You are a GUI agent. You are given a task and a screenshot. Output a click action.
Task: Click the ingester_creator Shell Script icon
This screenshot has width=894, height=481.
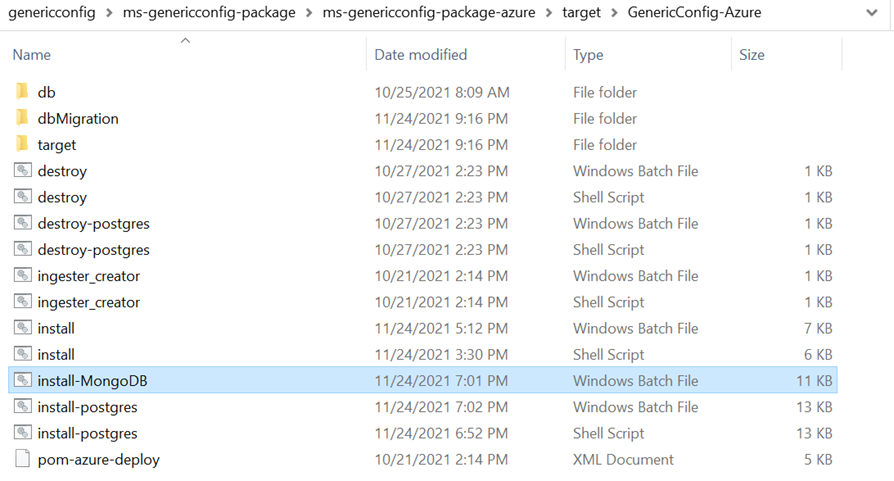point(23,302)
